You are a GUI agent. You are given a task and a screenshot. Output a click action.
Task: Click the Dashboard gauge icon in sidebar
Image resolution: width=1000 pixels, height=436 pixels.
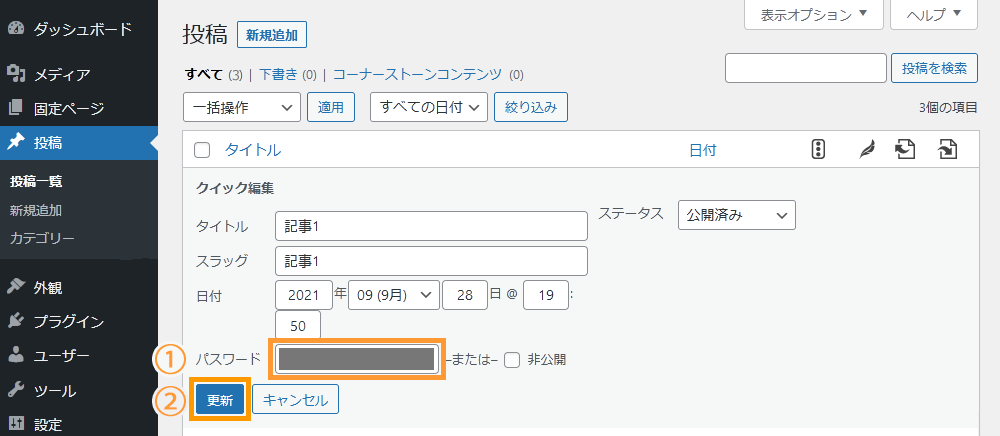[x=16, y=29]
